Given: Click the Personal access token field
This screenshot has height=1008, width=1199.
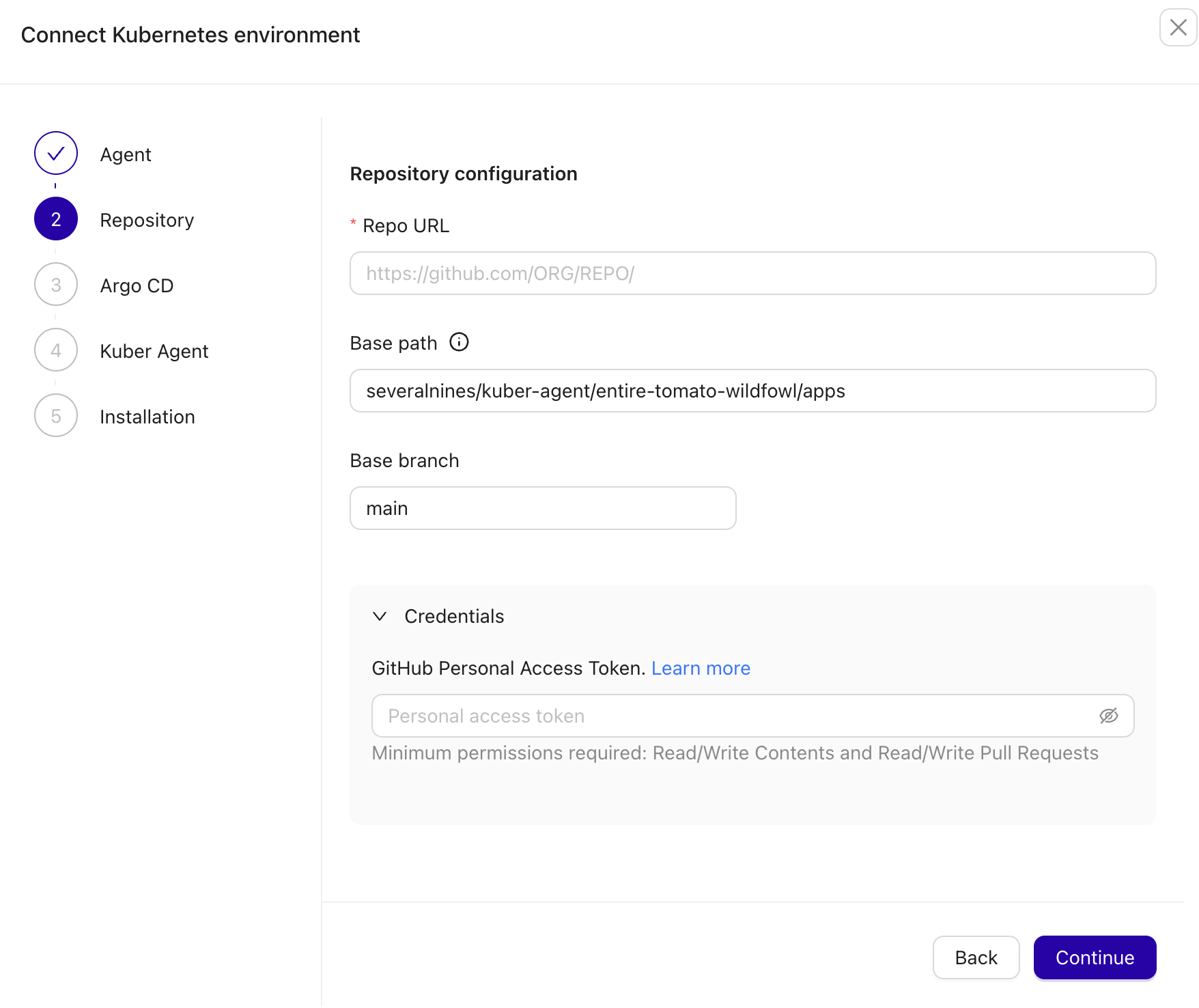Looking at the screenshot, I should click(x=683, y=716).
